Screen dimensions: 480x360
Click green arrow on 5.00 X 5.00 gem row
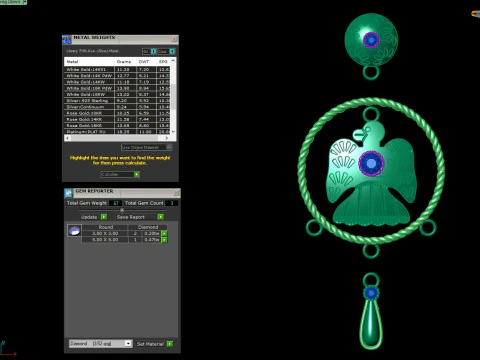tap(164, 240)
